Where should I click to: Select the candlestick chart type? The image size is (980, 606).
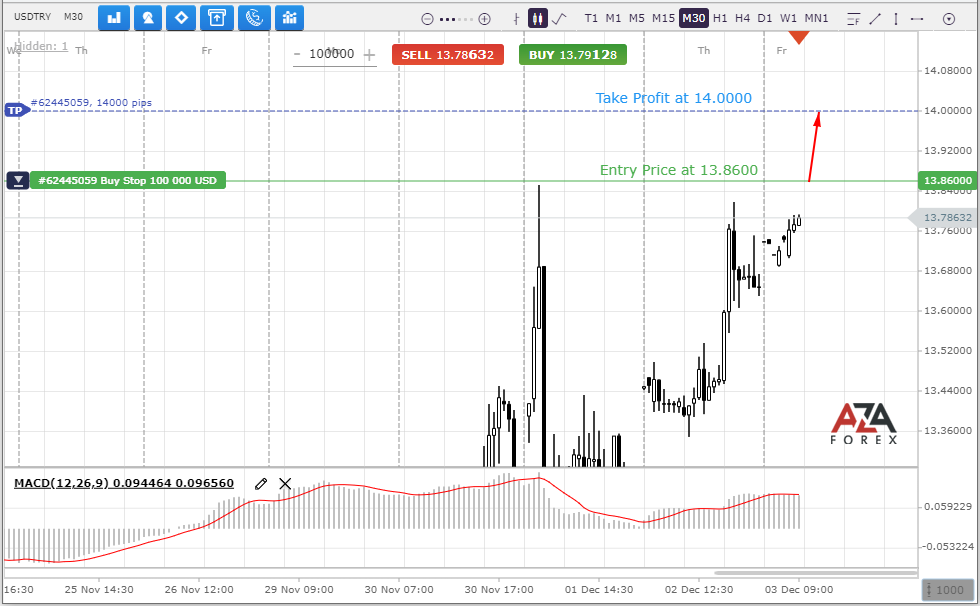point(538,19)
